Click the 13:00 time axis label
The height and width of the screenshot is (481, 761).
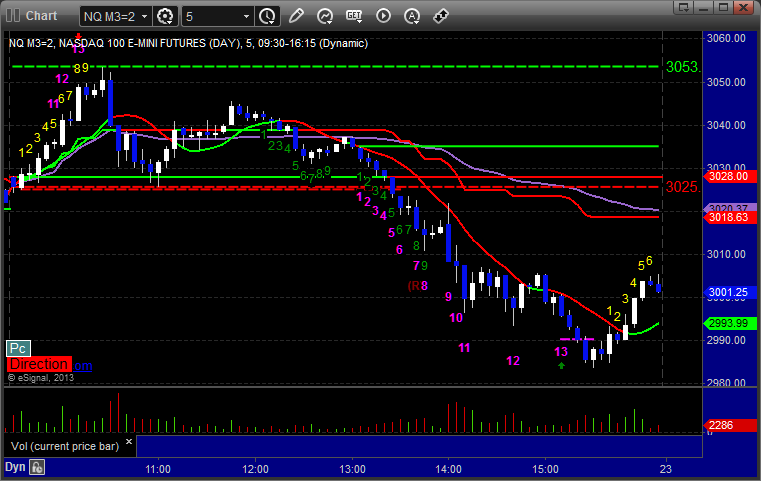(x=352, y=469)
